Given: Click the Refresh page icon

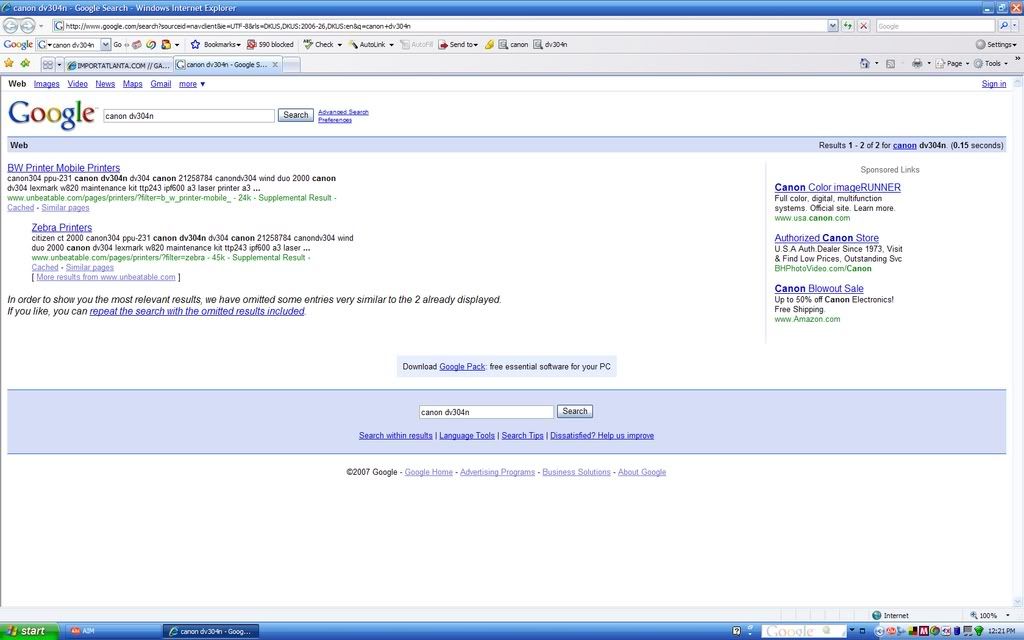Looking at the screenshot, I should coord(848,26).
